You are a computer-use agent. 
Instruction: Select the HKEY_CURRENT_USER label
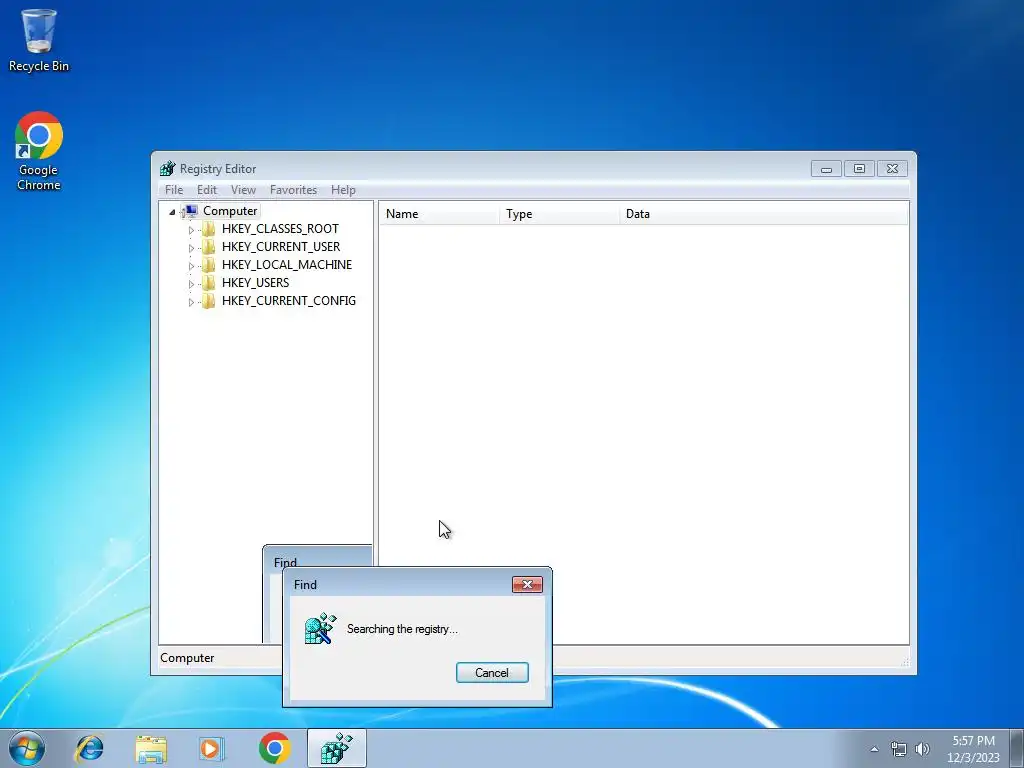click(x=281, y=247)
